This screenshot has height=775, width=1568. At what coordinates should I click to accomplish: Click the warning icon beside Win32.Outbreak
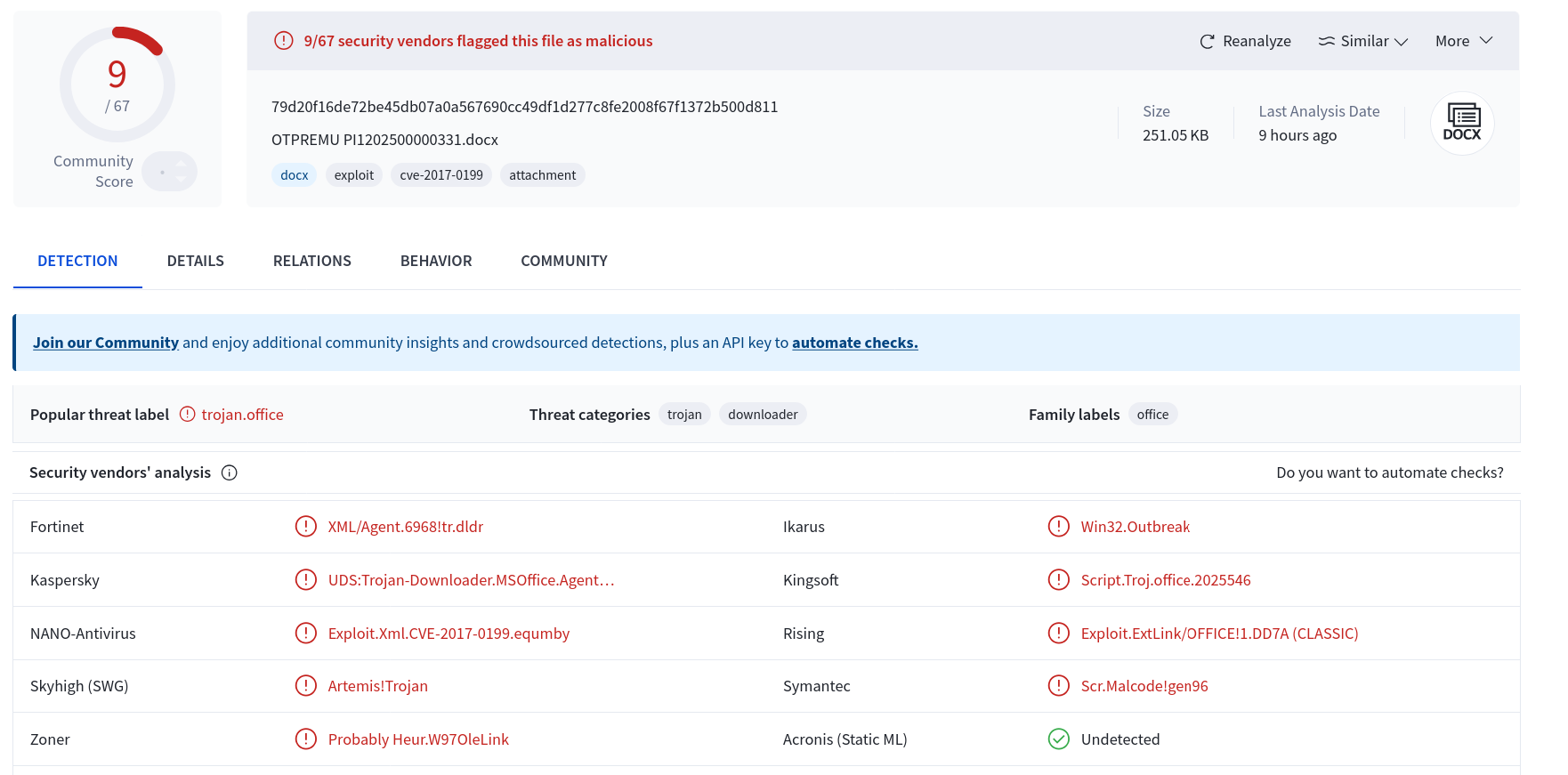1059,527
